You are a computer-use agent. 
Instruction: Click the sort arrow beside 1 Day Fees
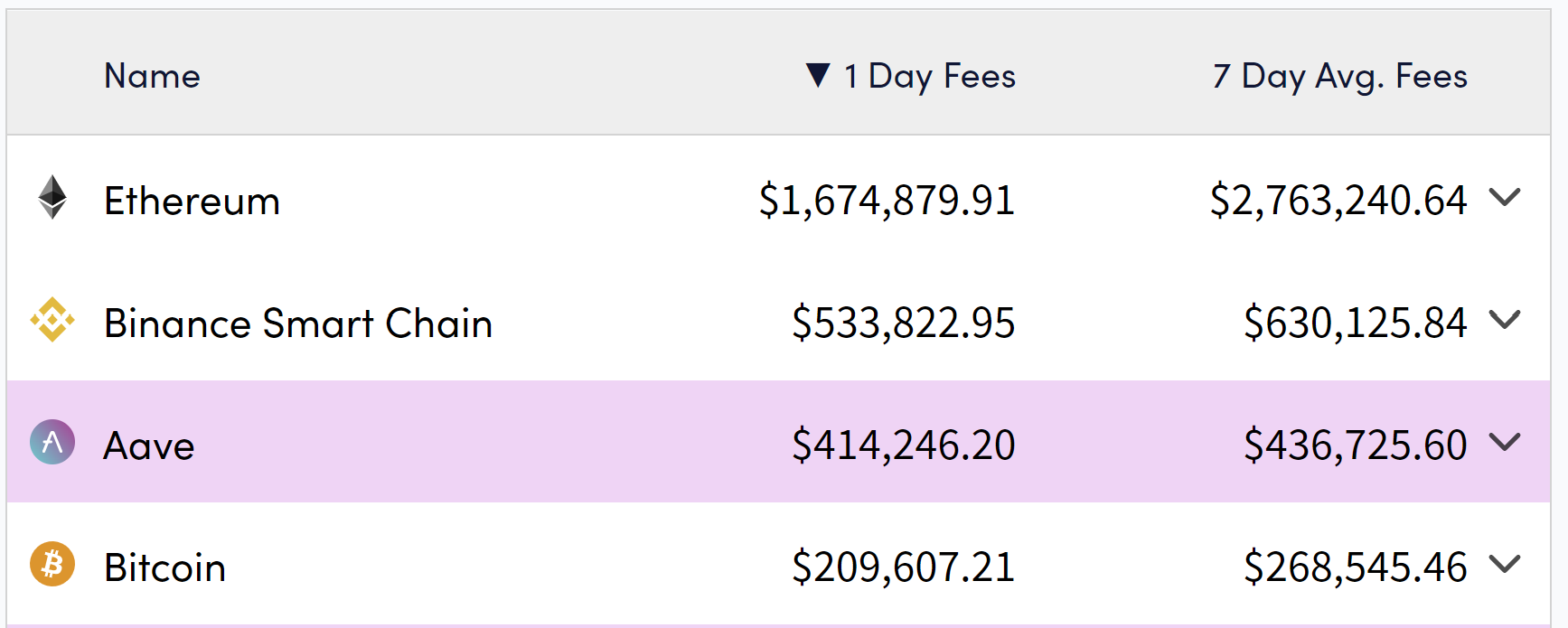coord(818,75)
